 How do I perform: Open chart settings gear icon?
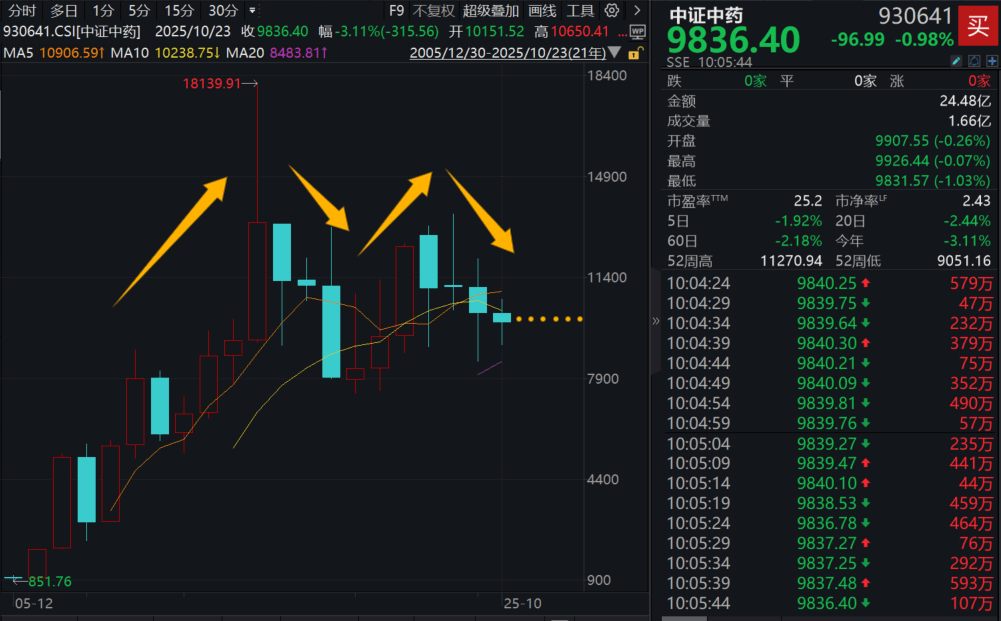(x=612, y=10)
